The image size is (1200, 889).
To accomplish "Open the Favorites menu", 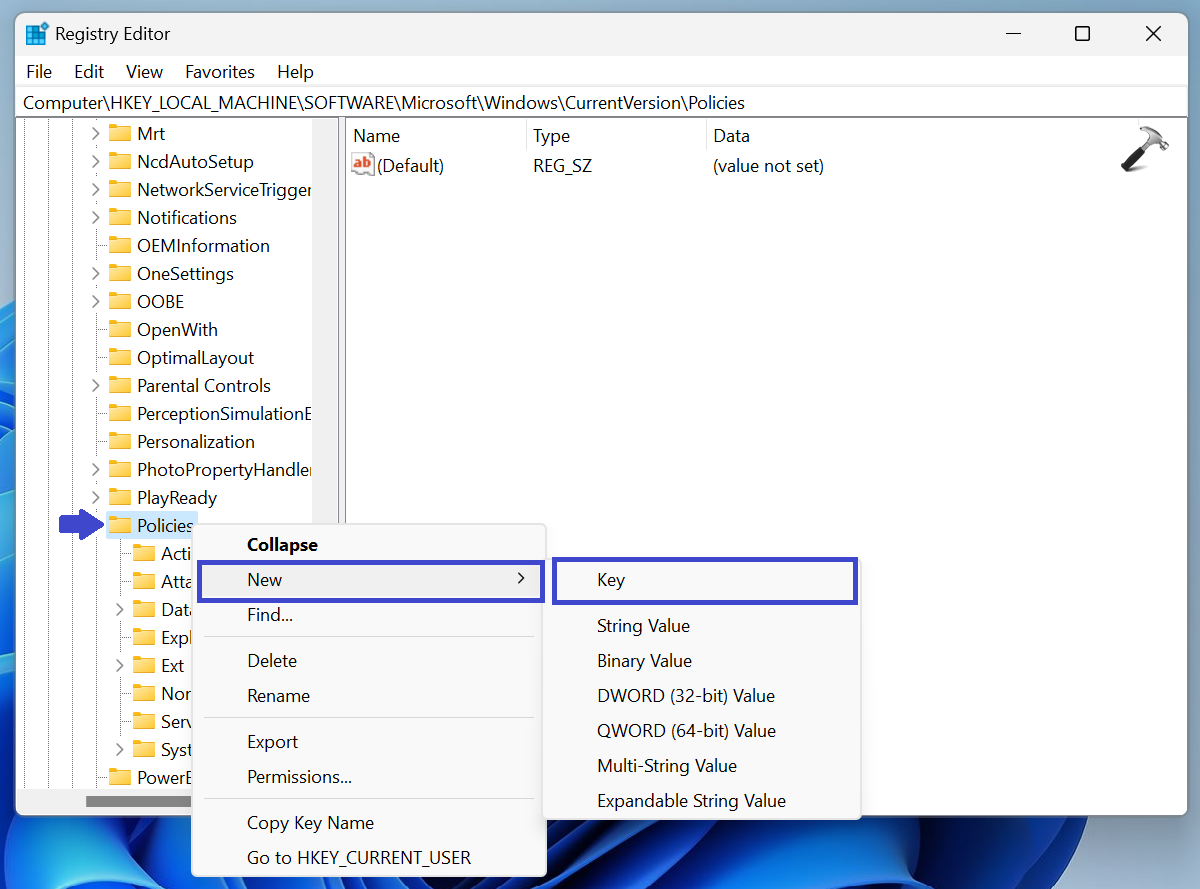I will 220,71.
